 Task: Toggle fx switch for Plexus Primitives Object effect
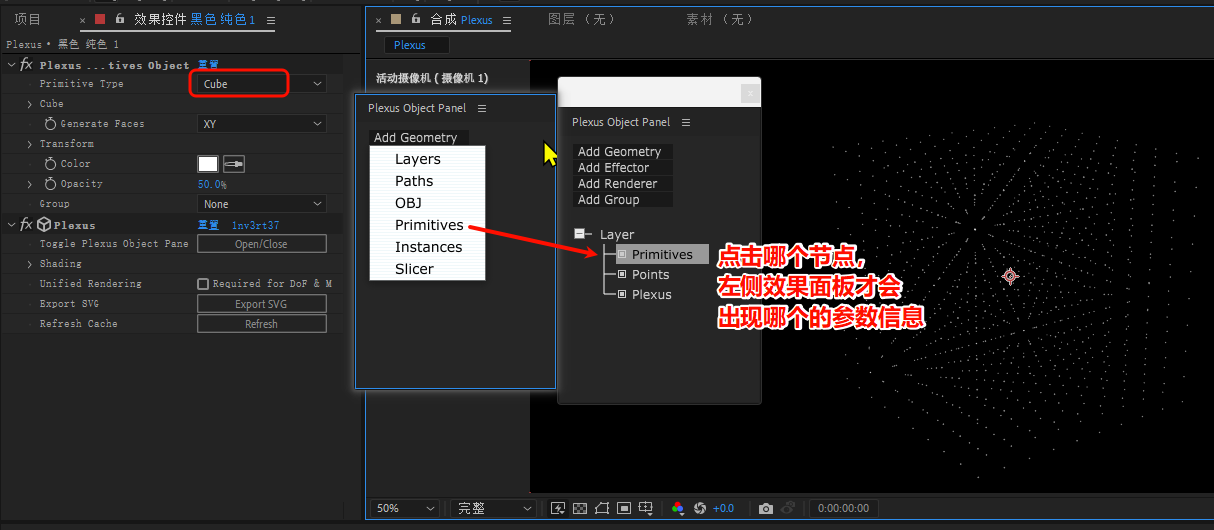pos(26,65)
